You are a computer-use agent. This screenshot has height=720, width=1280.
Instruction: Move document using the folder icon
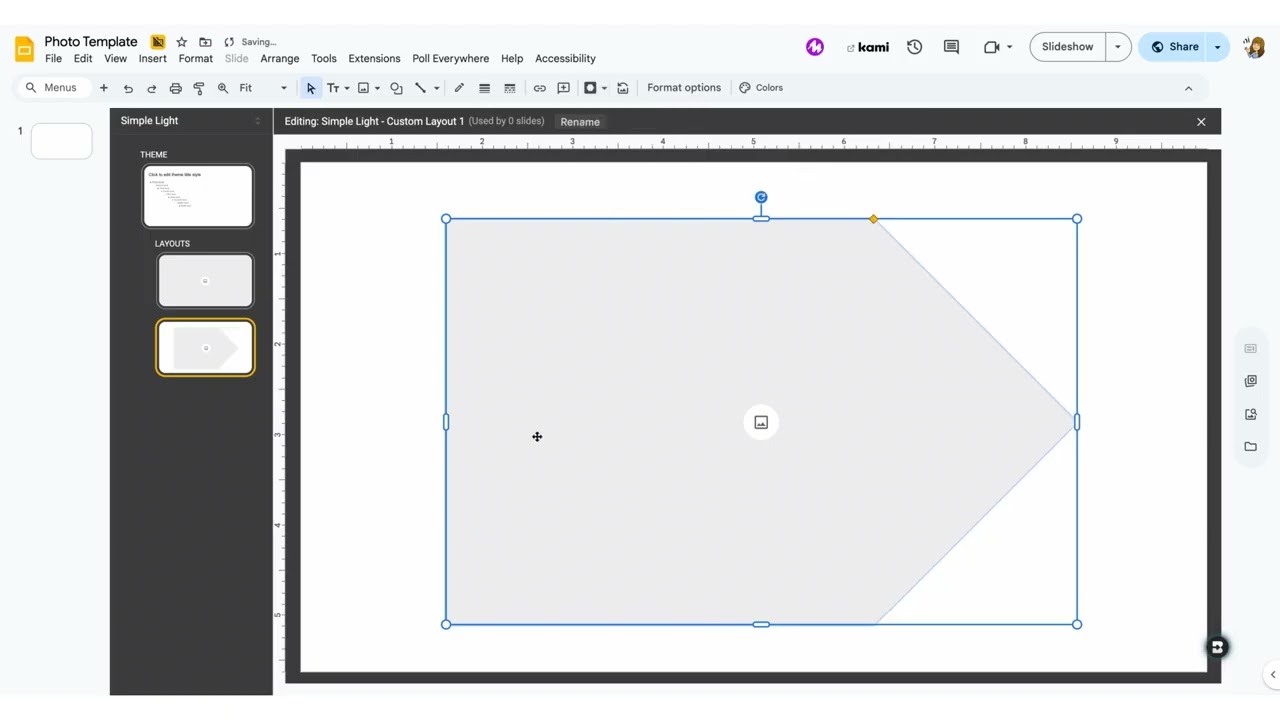[x=205, y=42]
